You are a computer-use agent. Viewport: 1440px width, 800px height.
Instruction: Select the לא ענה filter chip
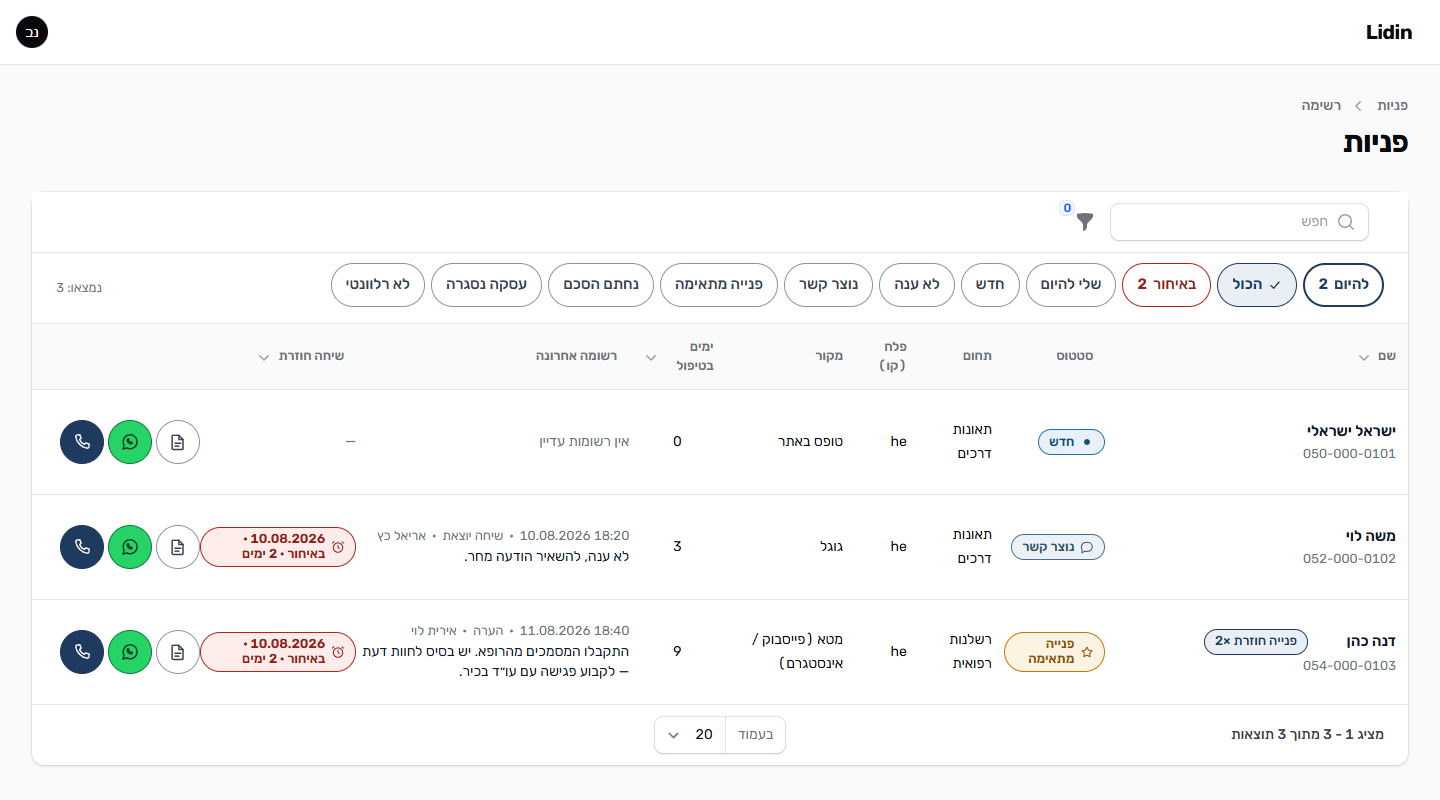click(x=916, y=285)
